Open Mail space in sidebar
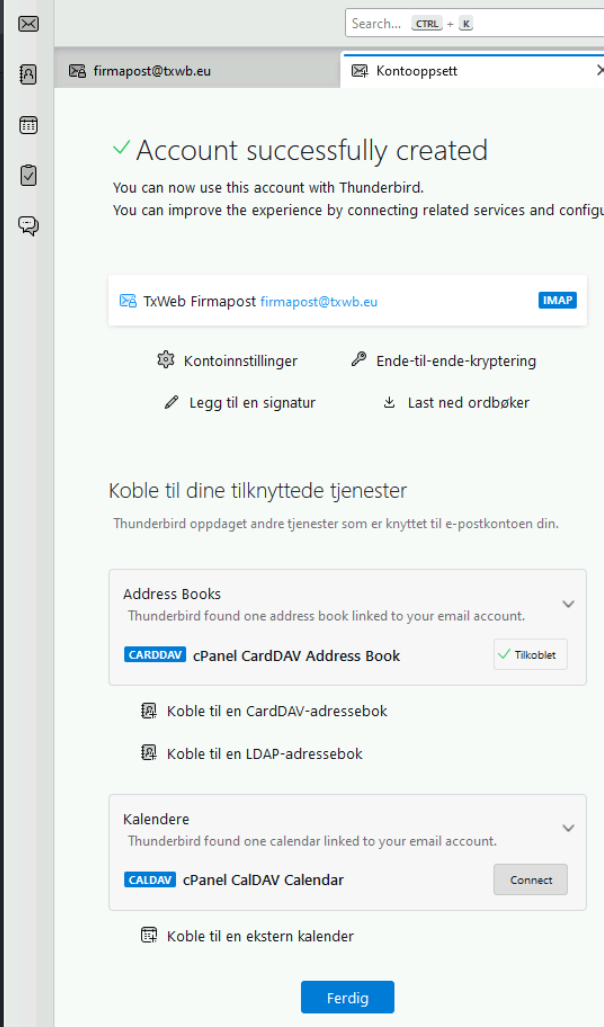 28,23
